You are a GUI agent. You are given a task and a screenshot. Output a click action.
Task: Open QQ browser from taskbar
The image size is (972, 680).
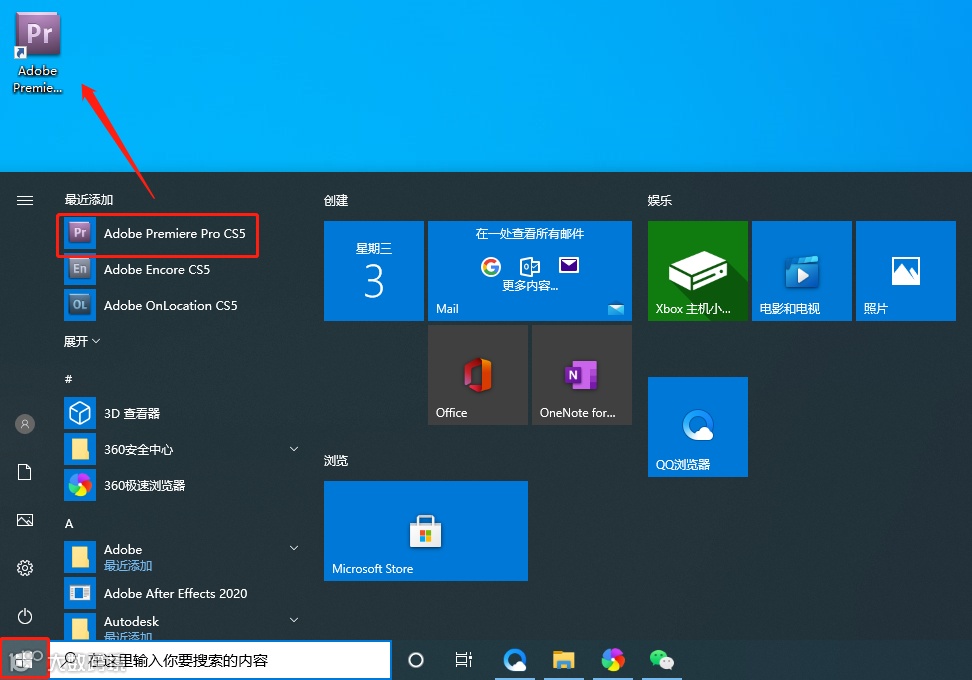[x=515, y=660]
